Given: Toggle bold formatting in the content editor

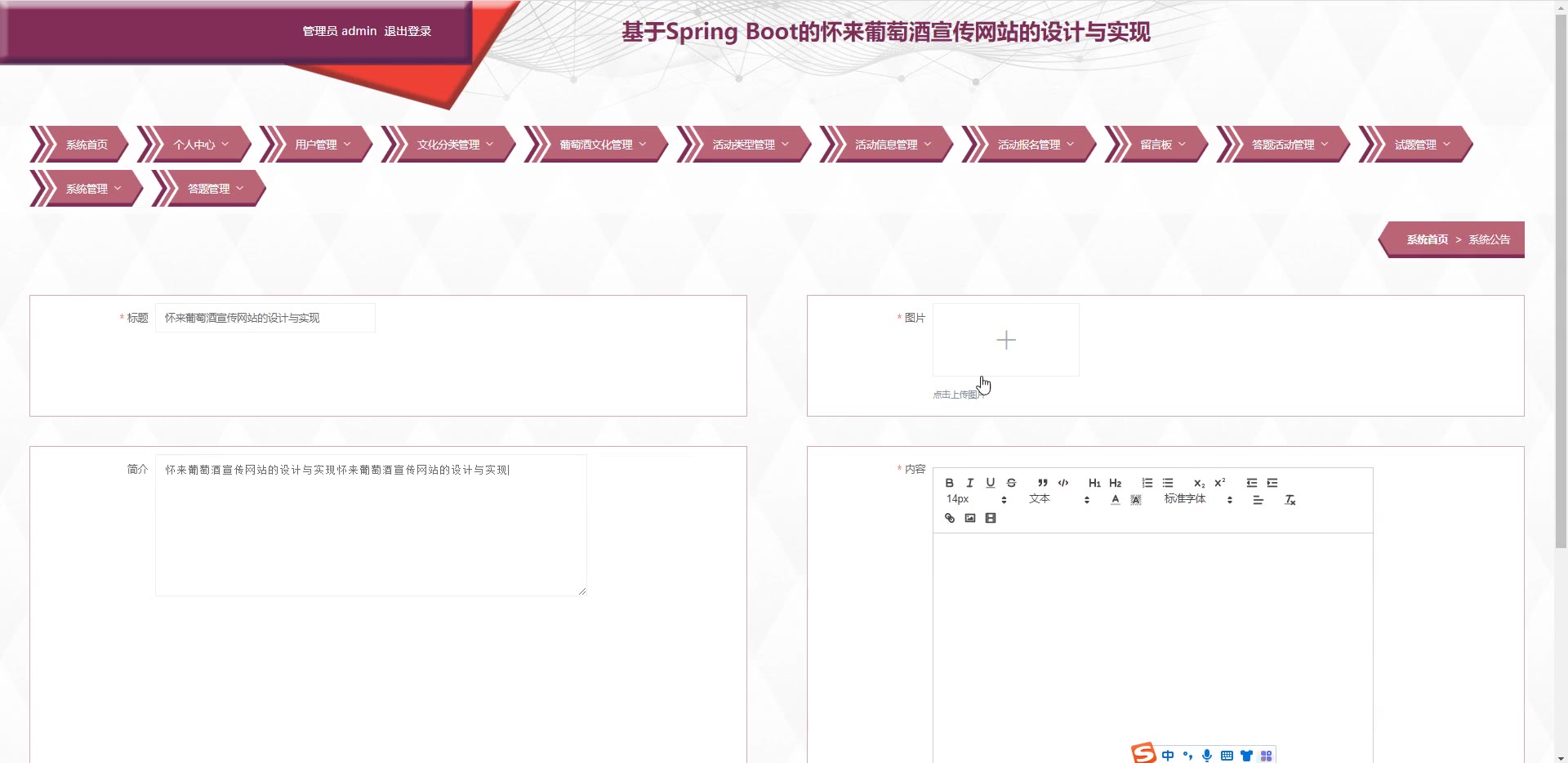Looking at the screenshot, I should (x=949, y=483).
